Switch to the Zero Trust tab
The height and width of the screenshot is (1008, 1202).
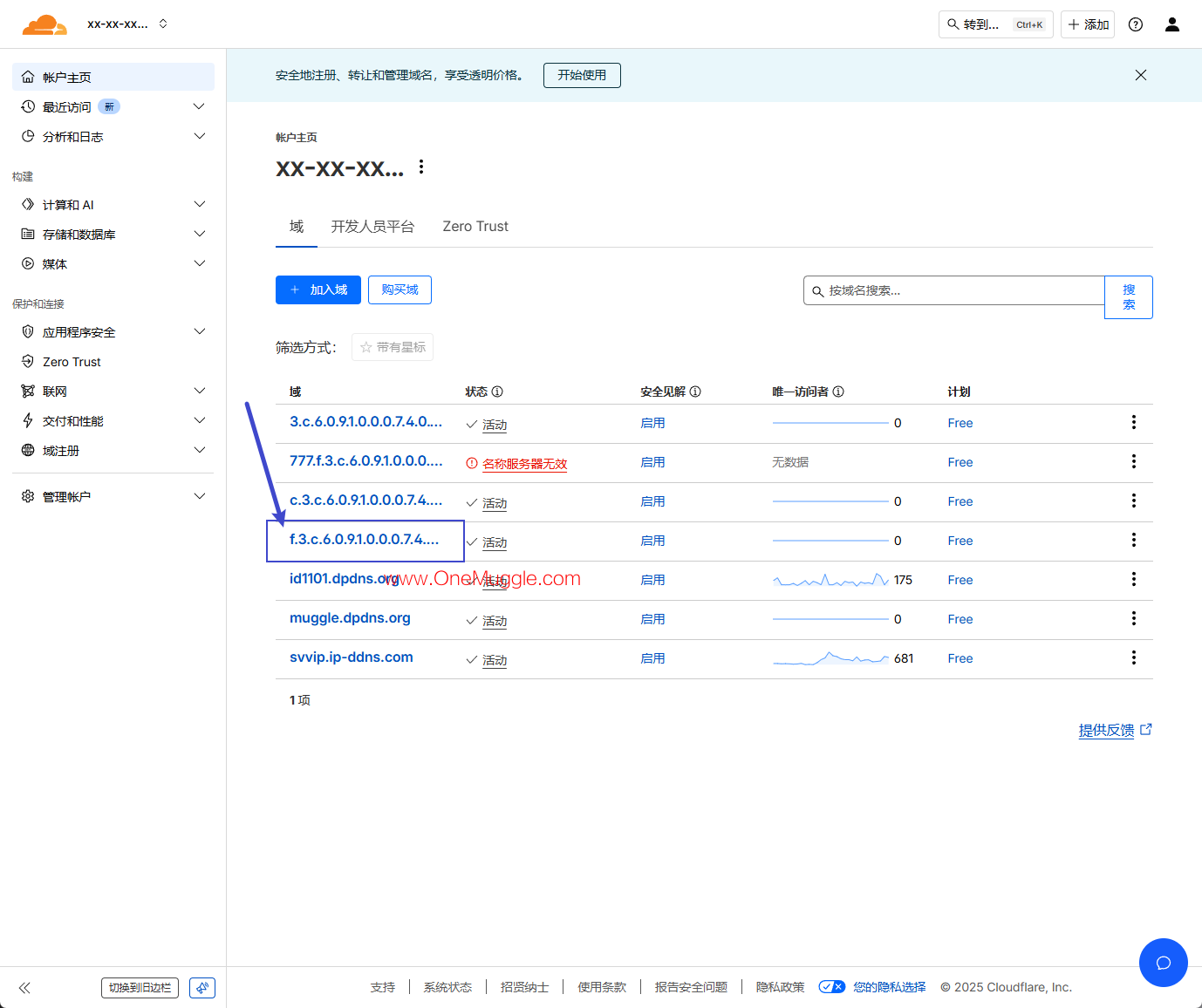[475, 227]
